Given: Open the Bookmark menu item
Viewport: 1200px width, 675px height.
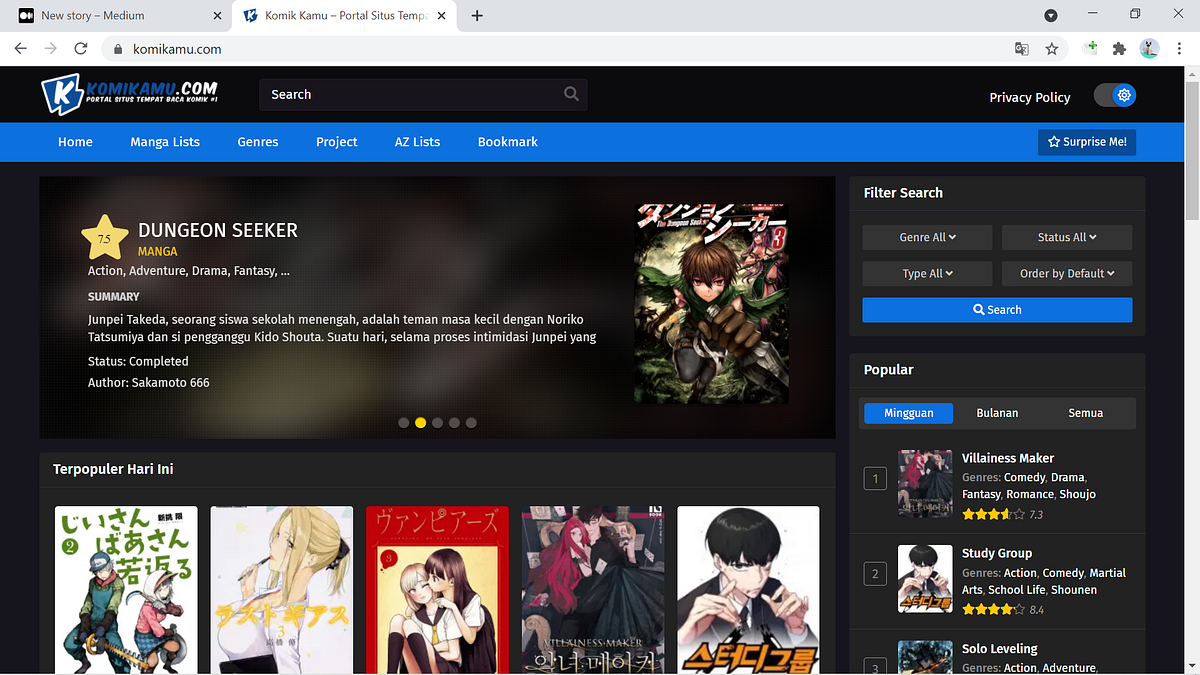Looking at the screenshot, I should pyautogui.click(x=508, y=142).
